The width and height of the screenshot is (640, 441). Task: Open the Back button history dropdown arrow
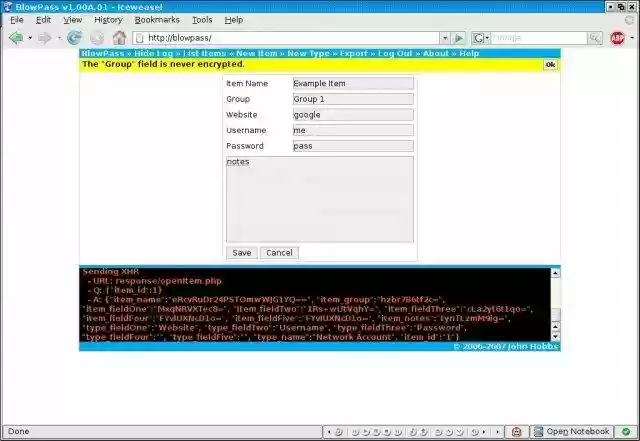(x=30, y=38)
